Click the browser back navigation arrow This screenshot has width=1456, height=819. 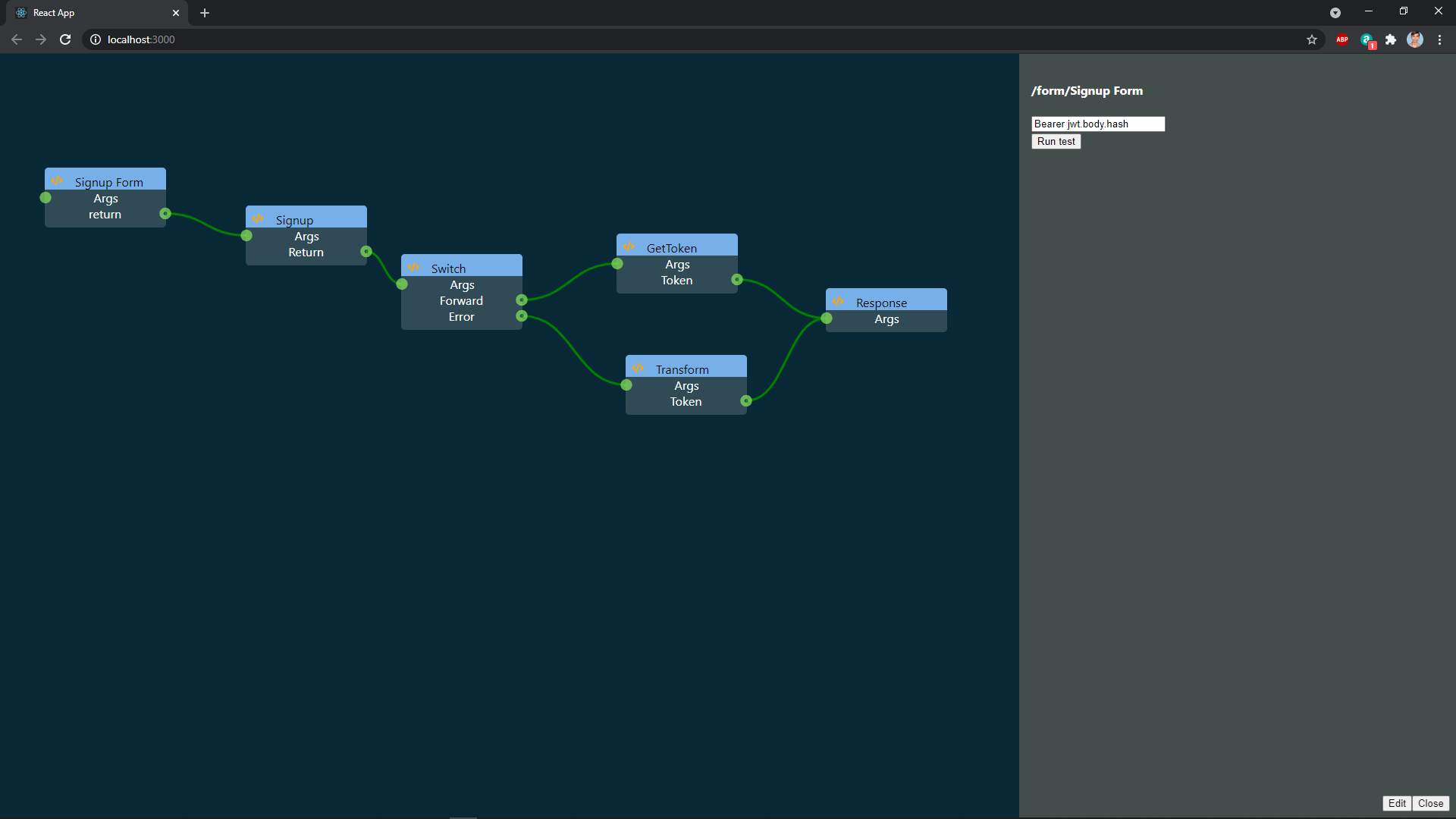18,40
